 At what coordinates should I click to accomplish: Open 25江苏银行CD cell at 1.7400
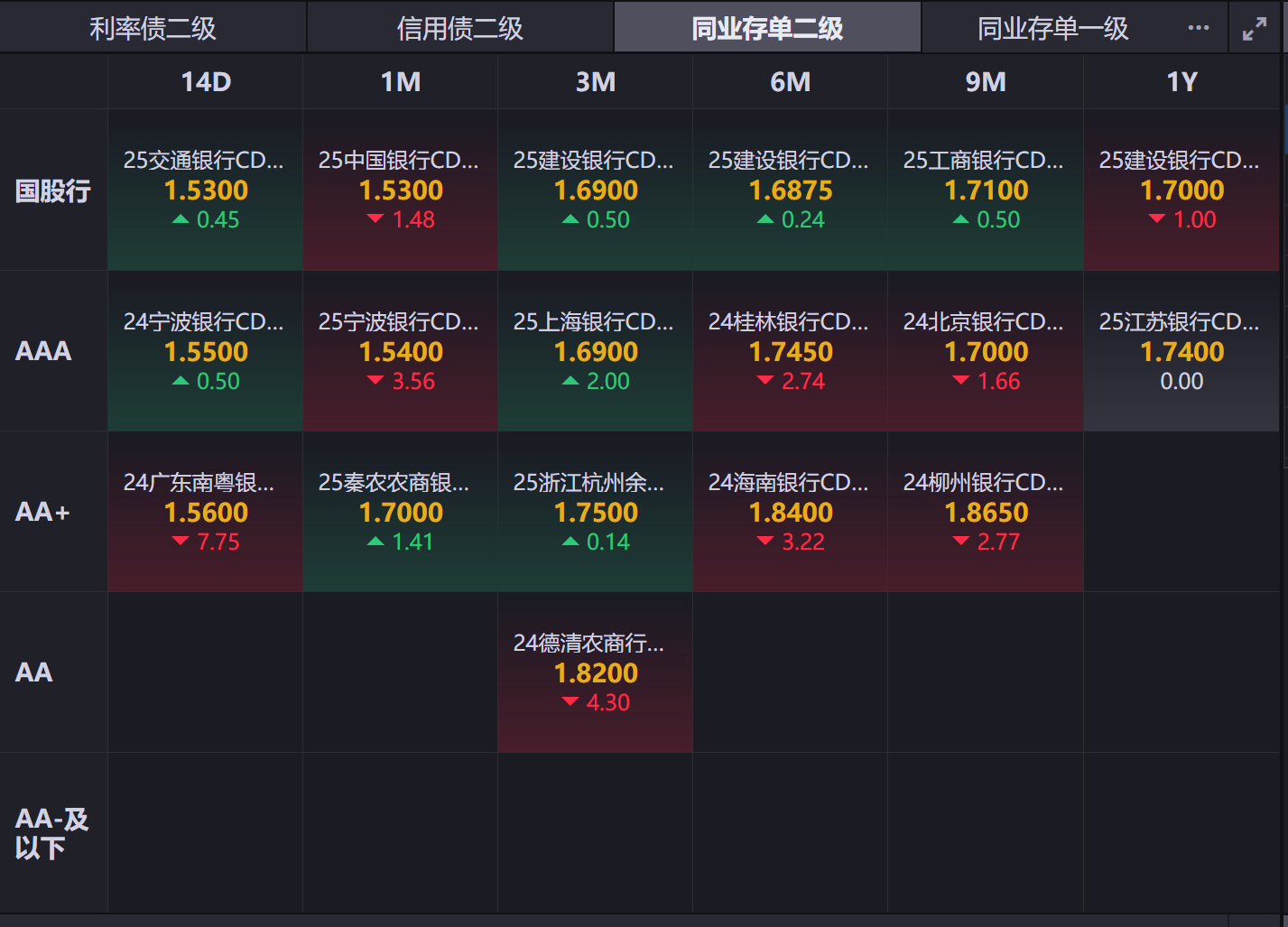click(1181, 351)
